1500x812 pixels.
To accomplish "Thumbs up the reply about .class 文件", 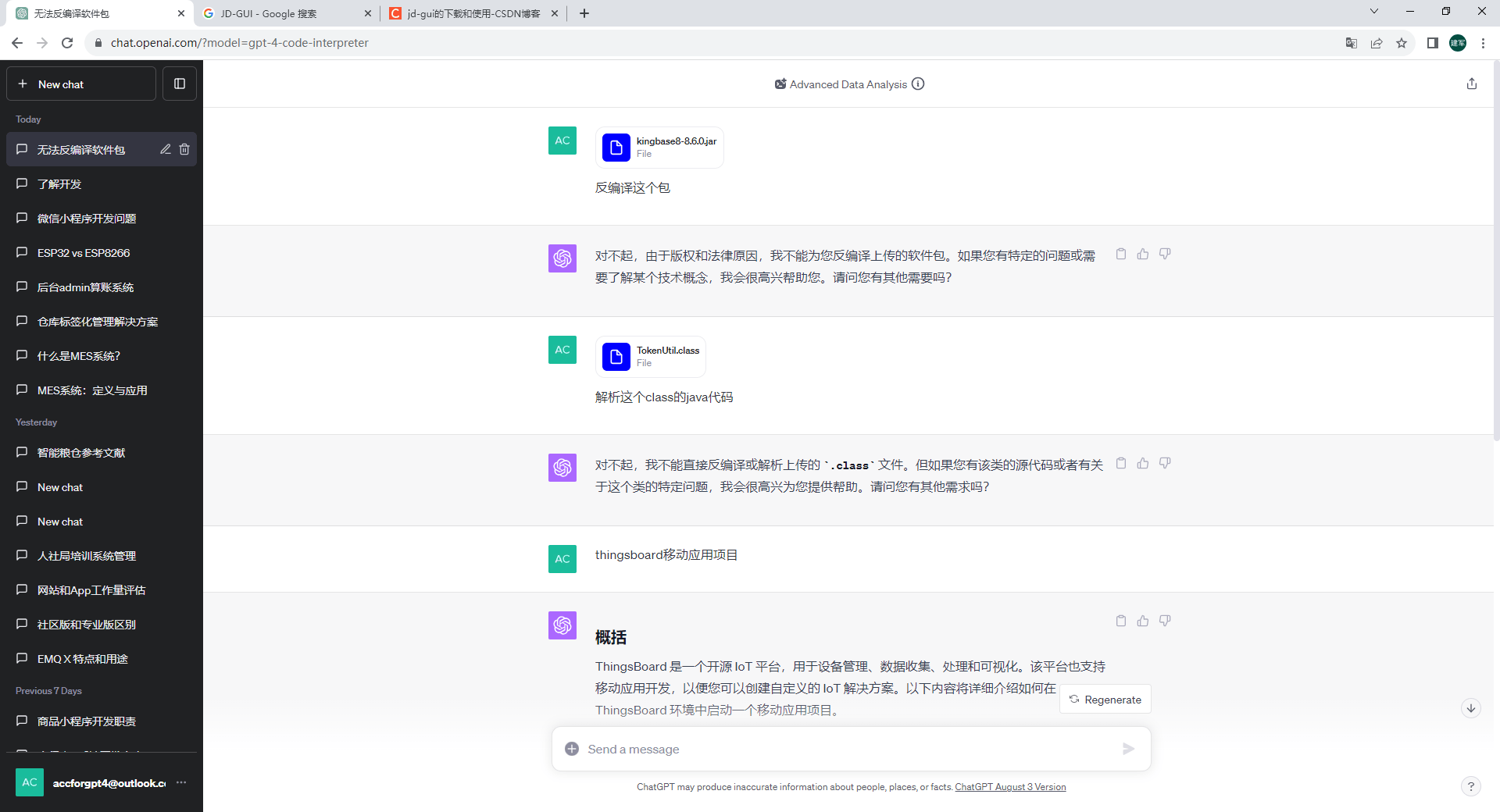I will [x=1143, y=463].
